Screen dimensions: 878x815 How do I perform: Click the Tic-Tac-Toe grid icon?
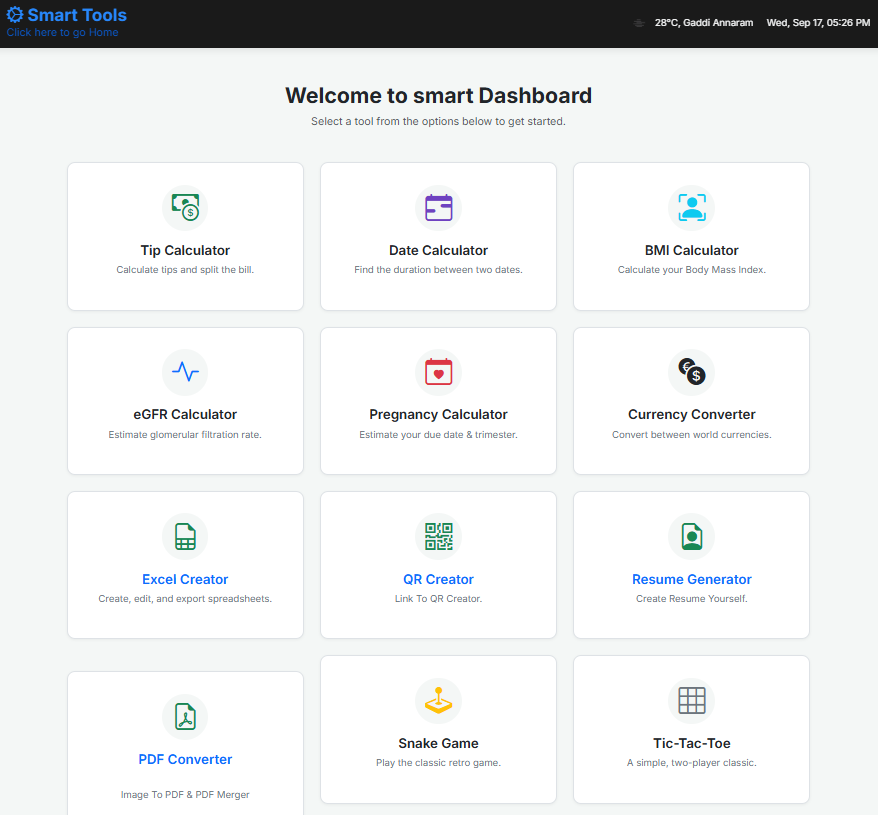pyautogui.click(x=692, y=700)
